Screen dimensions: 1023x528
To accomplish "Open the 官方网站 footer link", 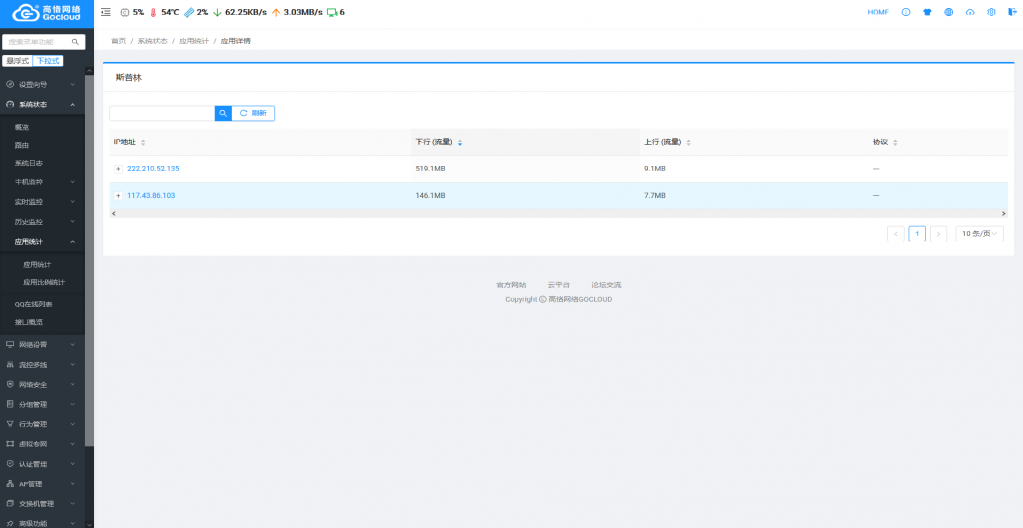I will point(511,285).
